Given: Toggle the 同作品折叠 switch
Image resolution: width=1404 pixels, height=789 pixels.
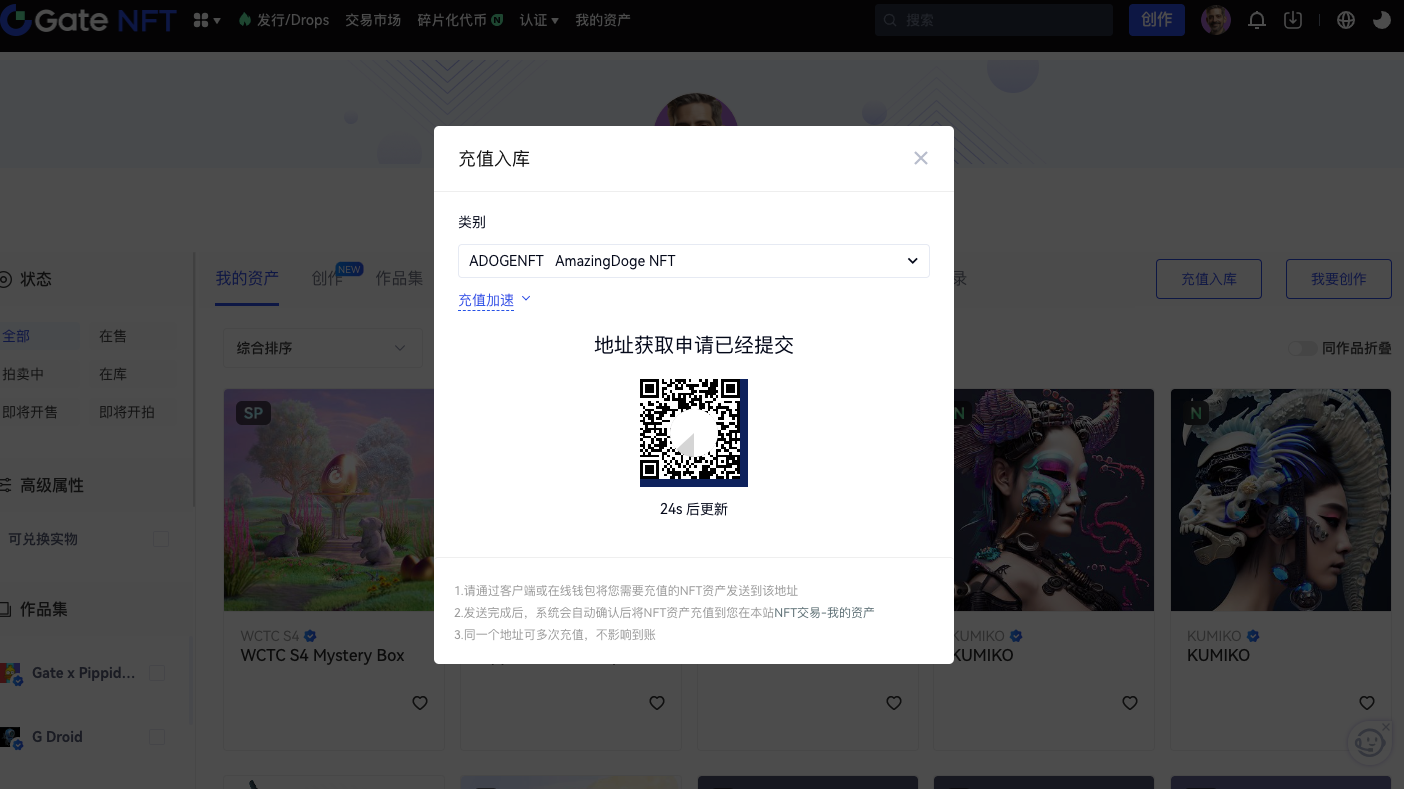Looking at the screenshot, I should [x=1302, y=348].
